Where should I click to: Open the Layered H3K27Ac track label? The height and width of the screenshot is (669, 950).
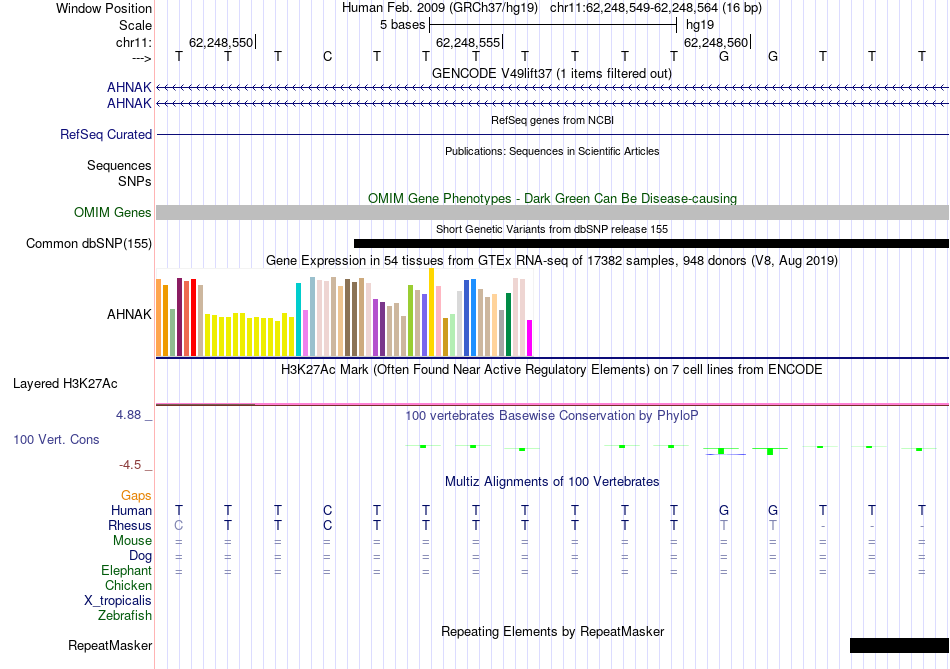tap(65, 384)
